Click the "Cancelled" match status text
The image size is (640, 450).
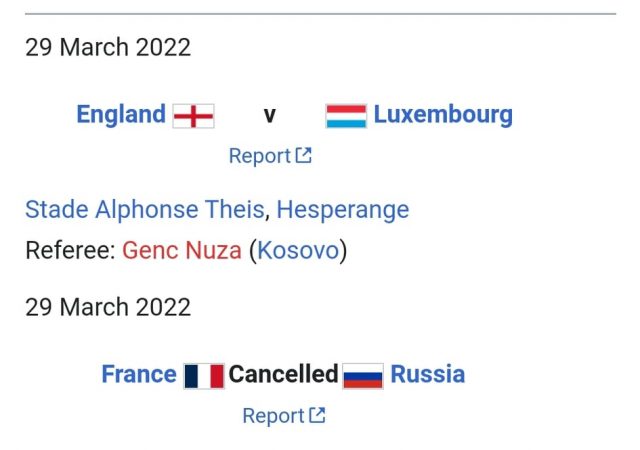click(283, 374)
